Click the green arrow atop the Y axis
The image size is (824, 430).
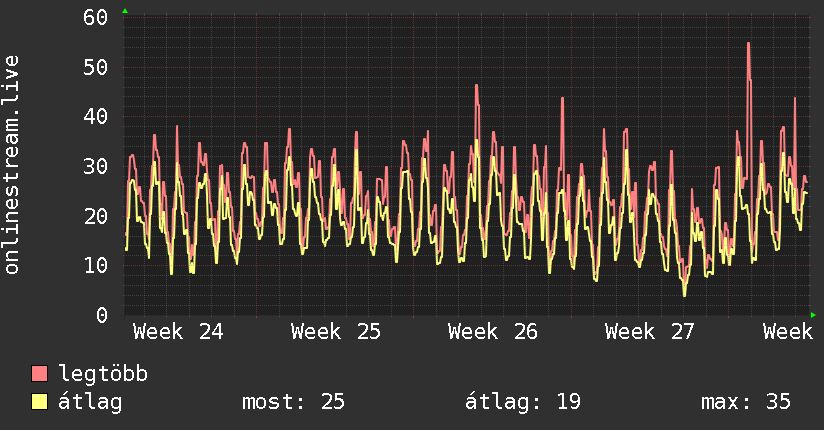[125, 11]
